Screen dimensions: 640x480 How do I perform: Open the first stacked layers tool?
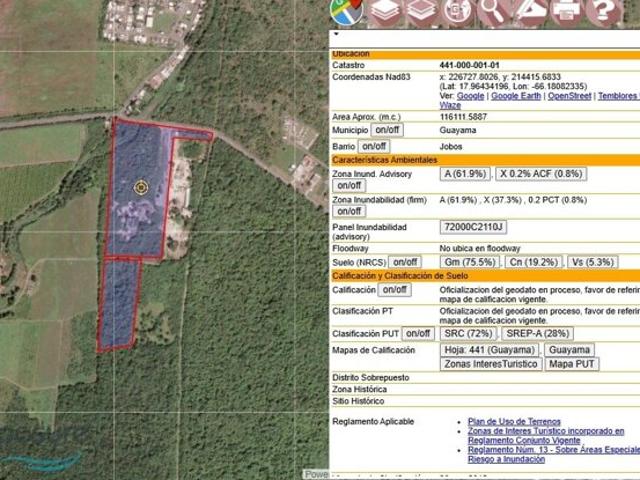click(383, 11)
